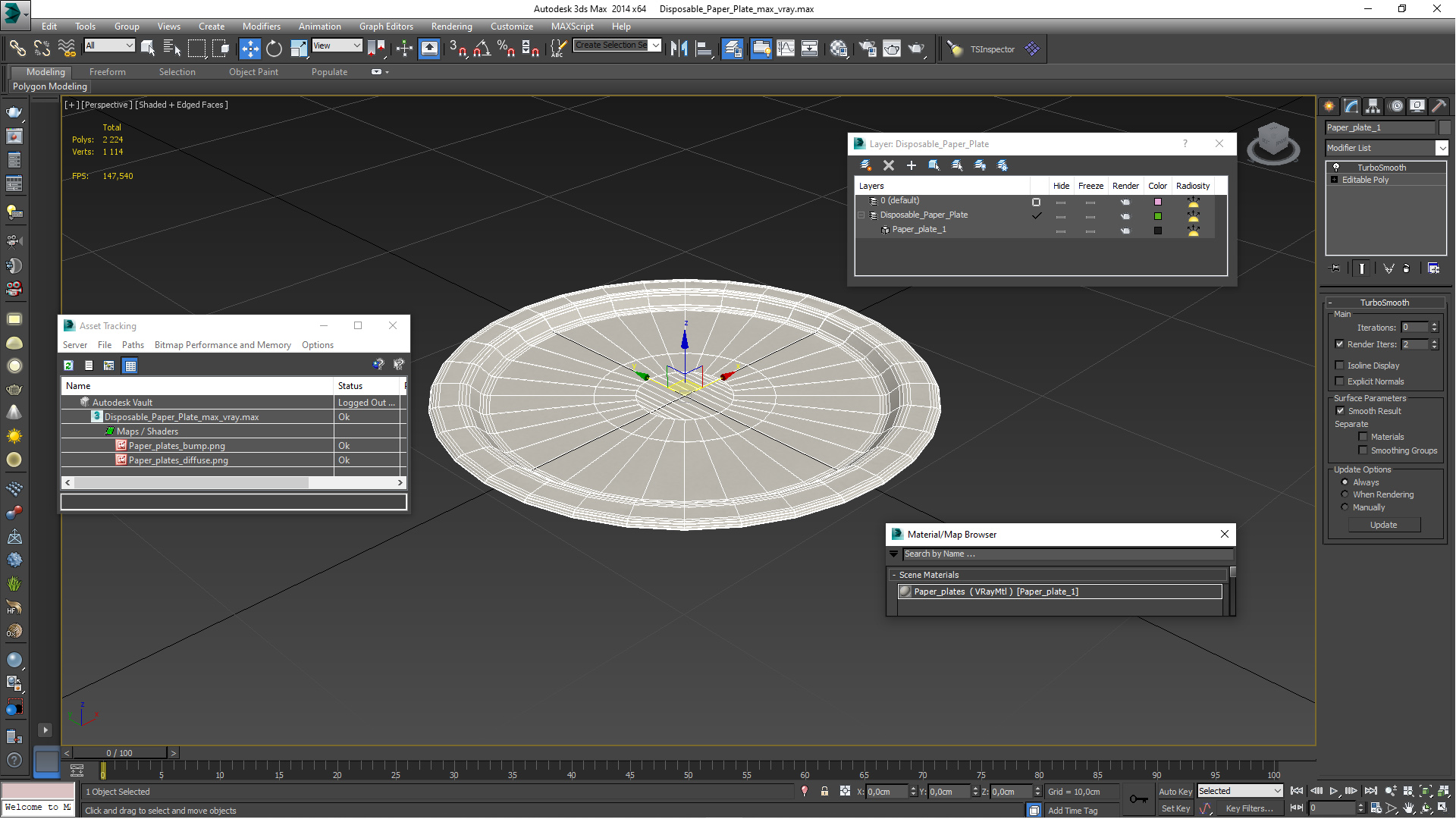Check Separate by Smoothing Groups
This screenshot has height=819, width=1456.
(1363, 450)
